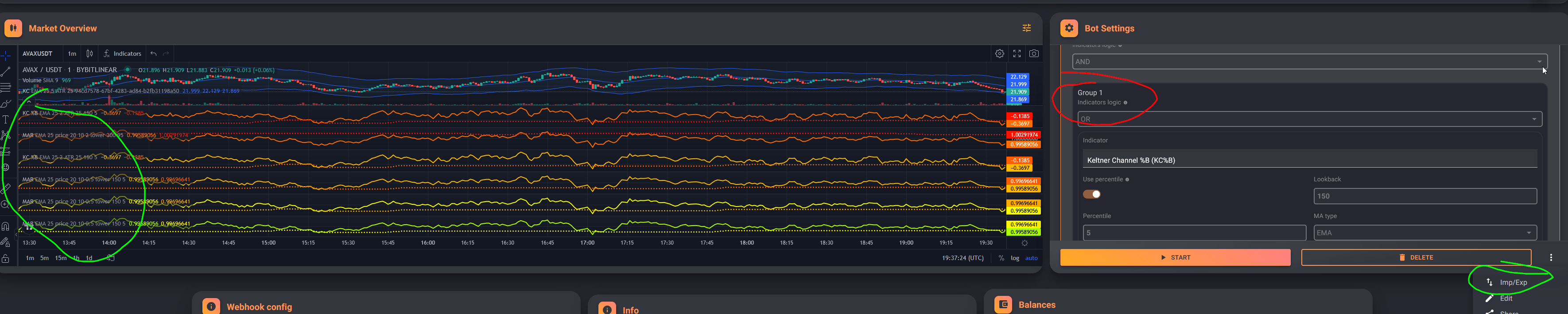The width and height of the screenshot is (1568, 314).
Task: Click the Volume SMA 9 legend
Action: coord(46,80)
